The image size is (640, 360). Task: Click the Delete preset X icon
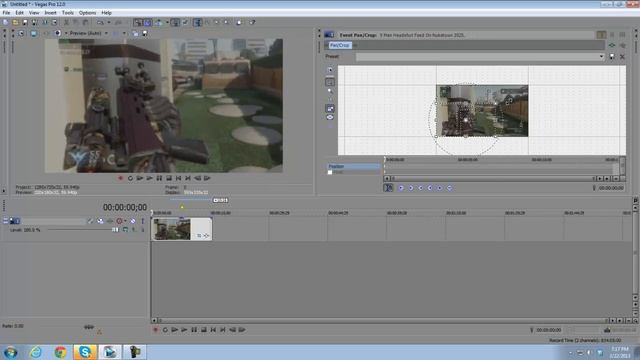(622, 56)
